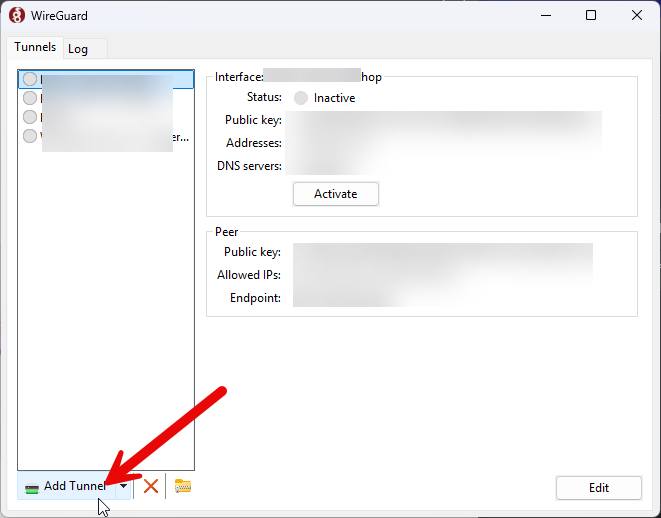Click the second tunnel's status circle icon
The image size is (661, 518).
pos(30,98)
